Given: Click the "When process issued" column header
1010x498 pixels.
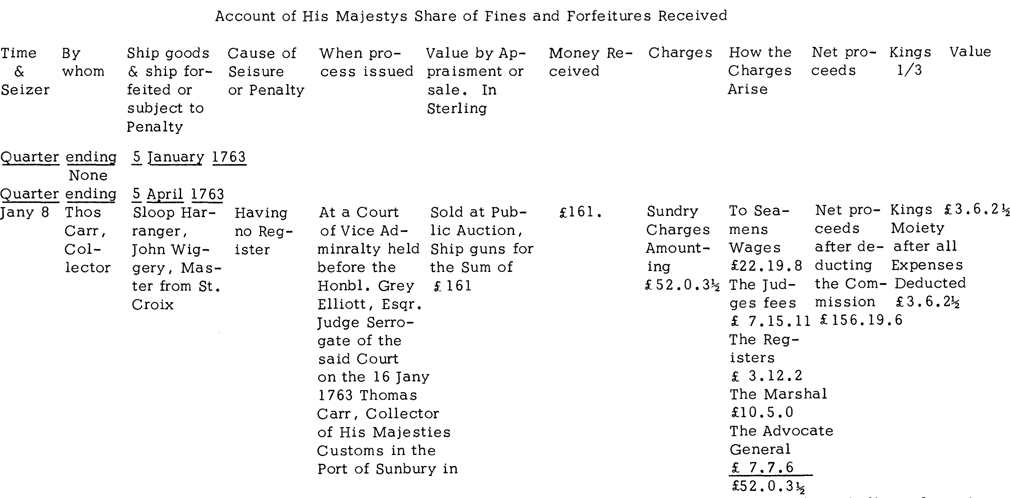Looking at the screenshot, I should tap(365, 62).
